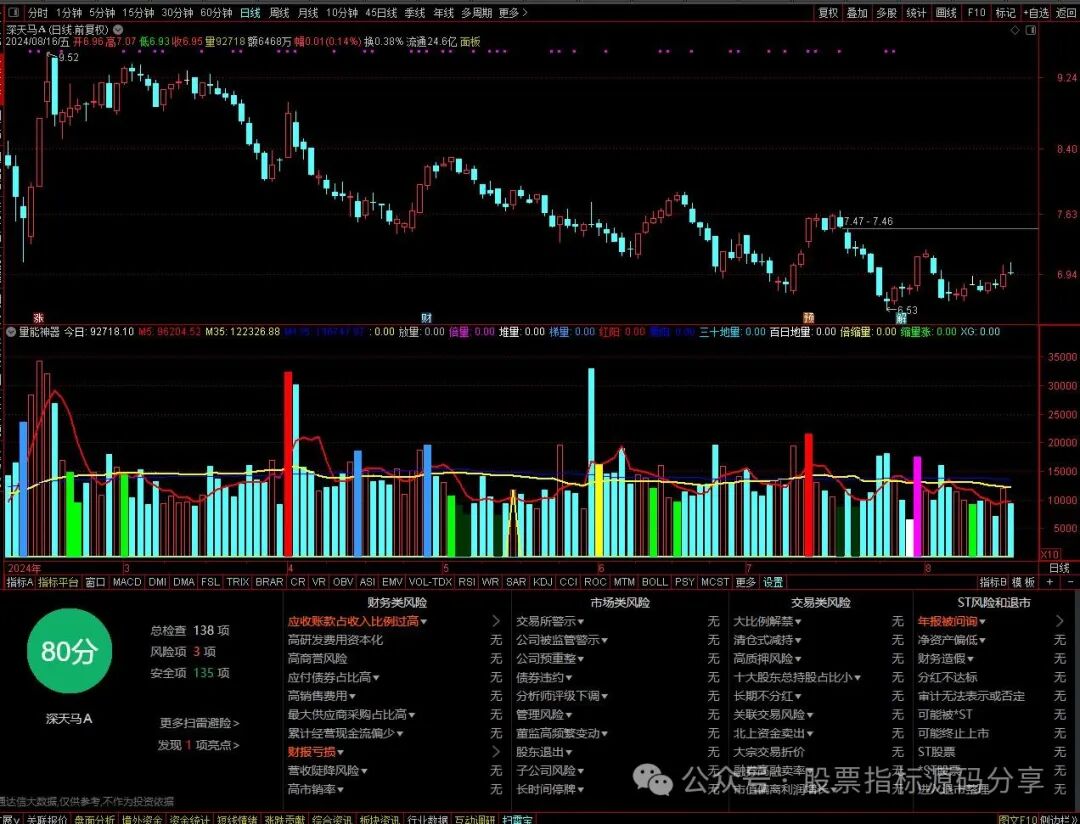This screenshot has width=1080, height=824.
Task: Open the indicator 设置 button
Action: point(773,582)
